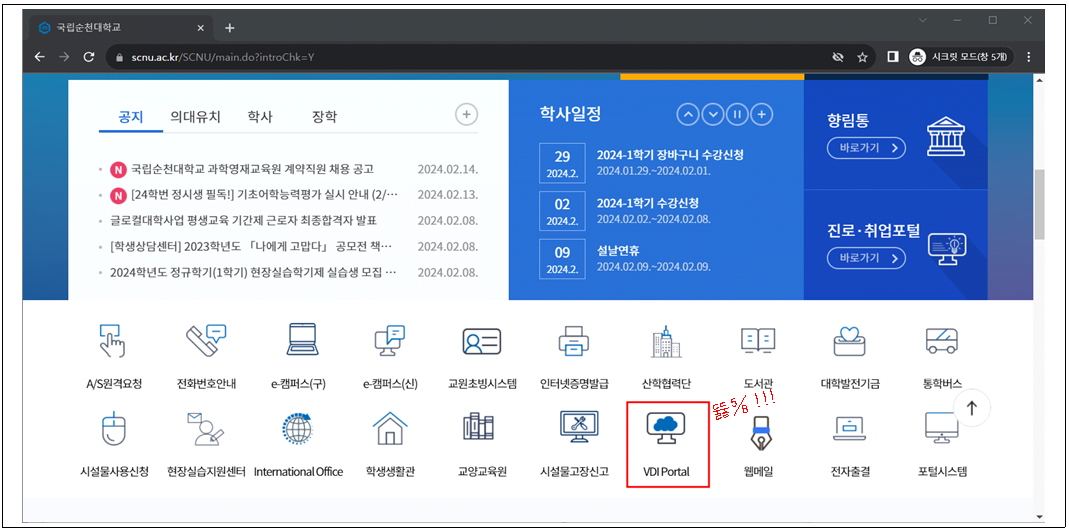Viewport: 1069px width, 531px height.
Task: Open the Chrome three-dot menu
Action: point(1029,57)
